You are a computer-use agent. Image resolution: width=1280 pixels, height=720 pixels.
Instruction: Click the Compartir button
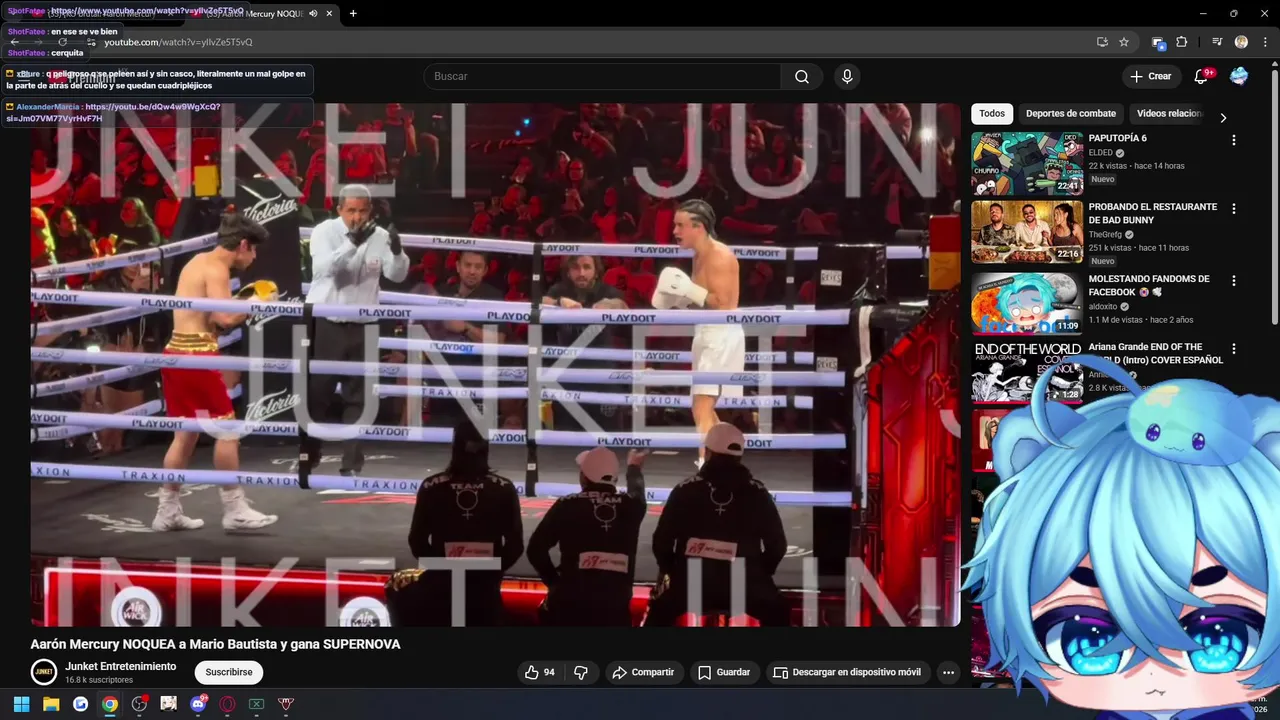click(x=643, y=672)
